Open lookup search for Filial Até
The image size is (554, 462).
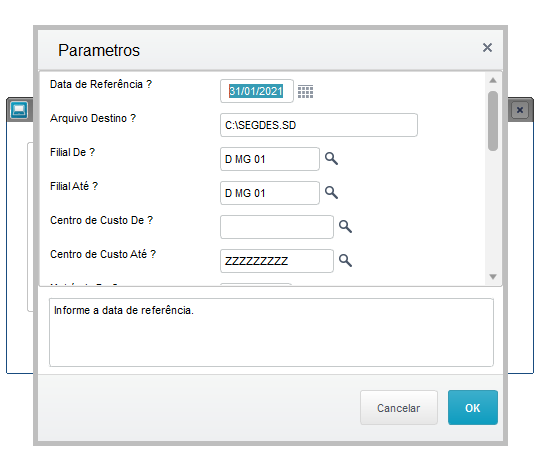[x=331, y=192]
